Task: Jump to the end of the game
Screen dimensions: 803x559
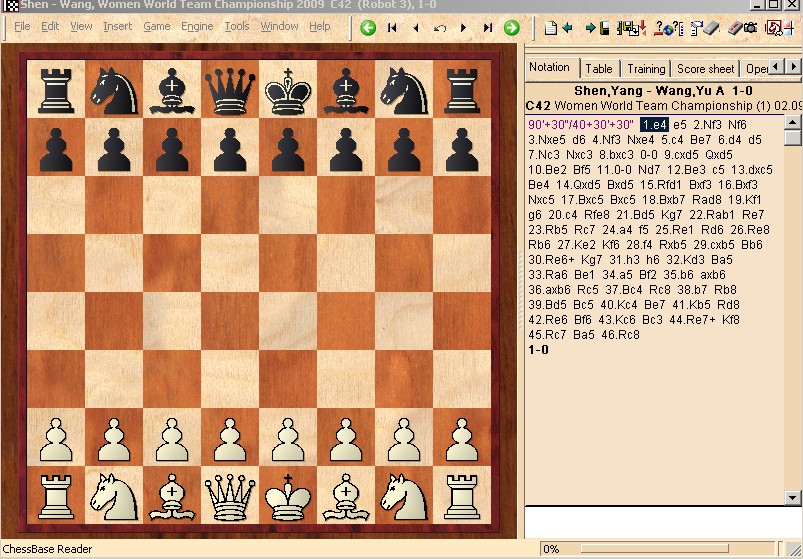Action: click(488, 28)
